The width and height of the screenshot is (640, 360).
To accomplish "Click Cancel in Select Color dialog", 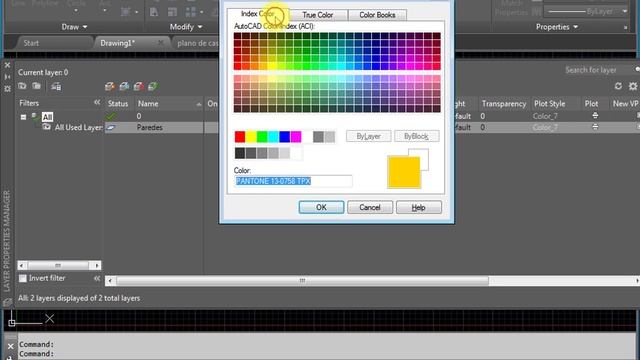I will point(370,207).
